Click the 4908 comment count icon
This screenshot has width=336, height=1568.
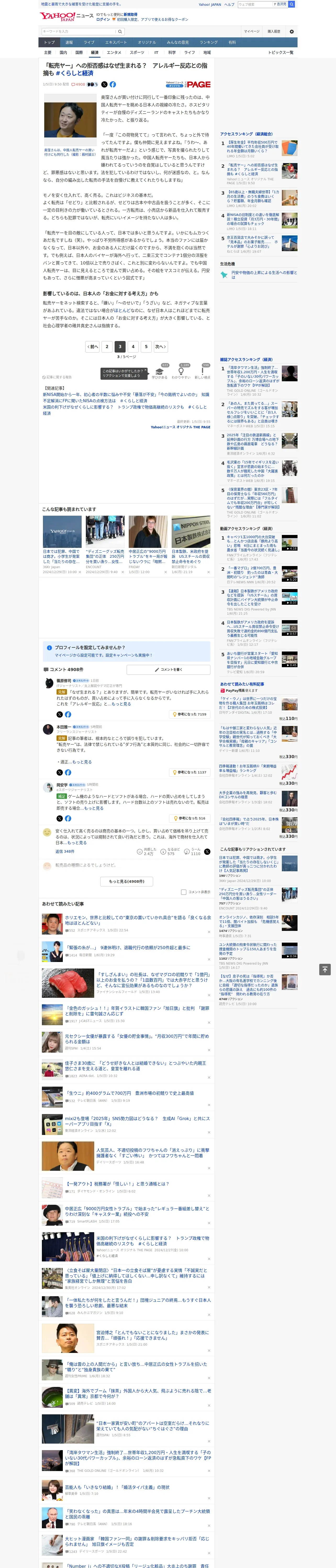[78, 85]
